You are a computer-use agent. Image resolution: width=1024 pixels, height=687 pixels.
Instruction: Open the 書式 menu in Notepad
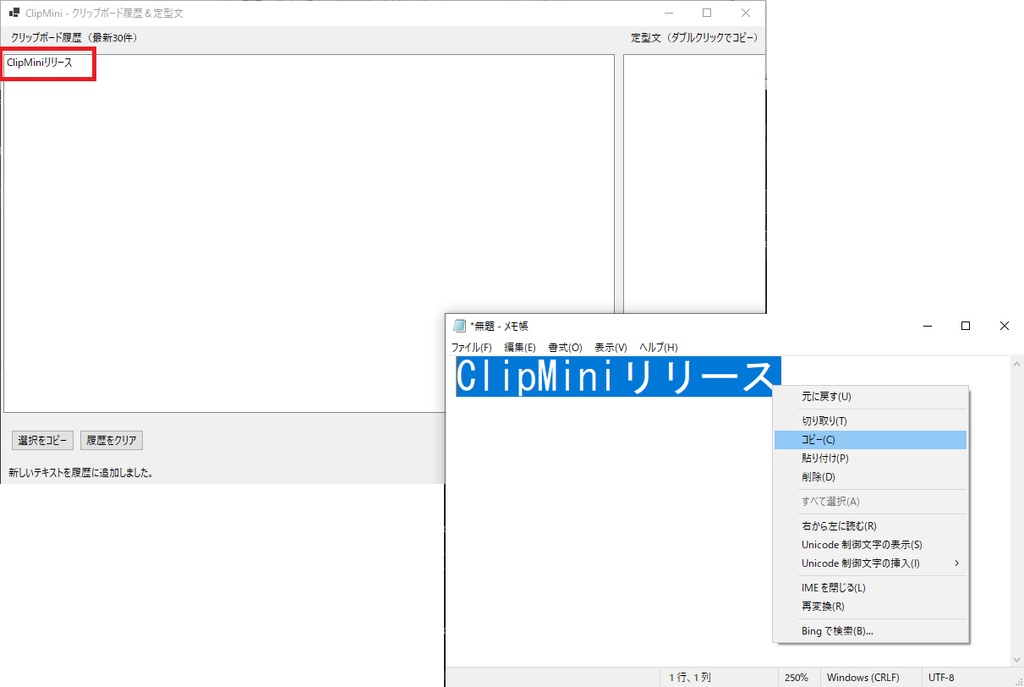pyautogui.click(x=564, y=347)
